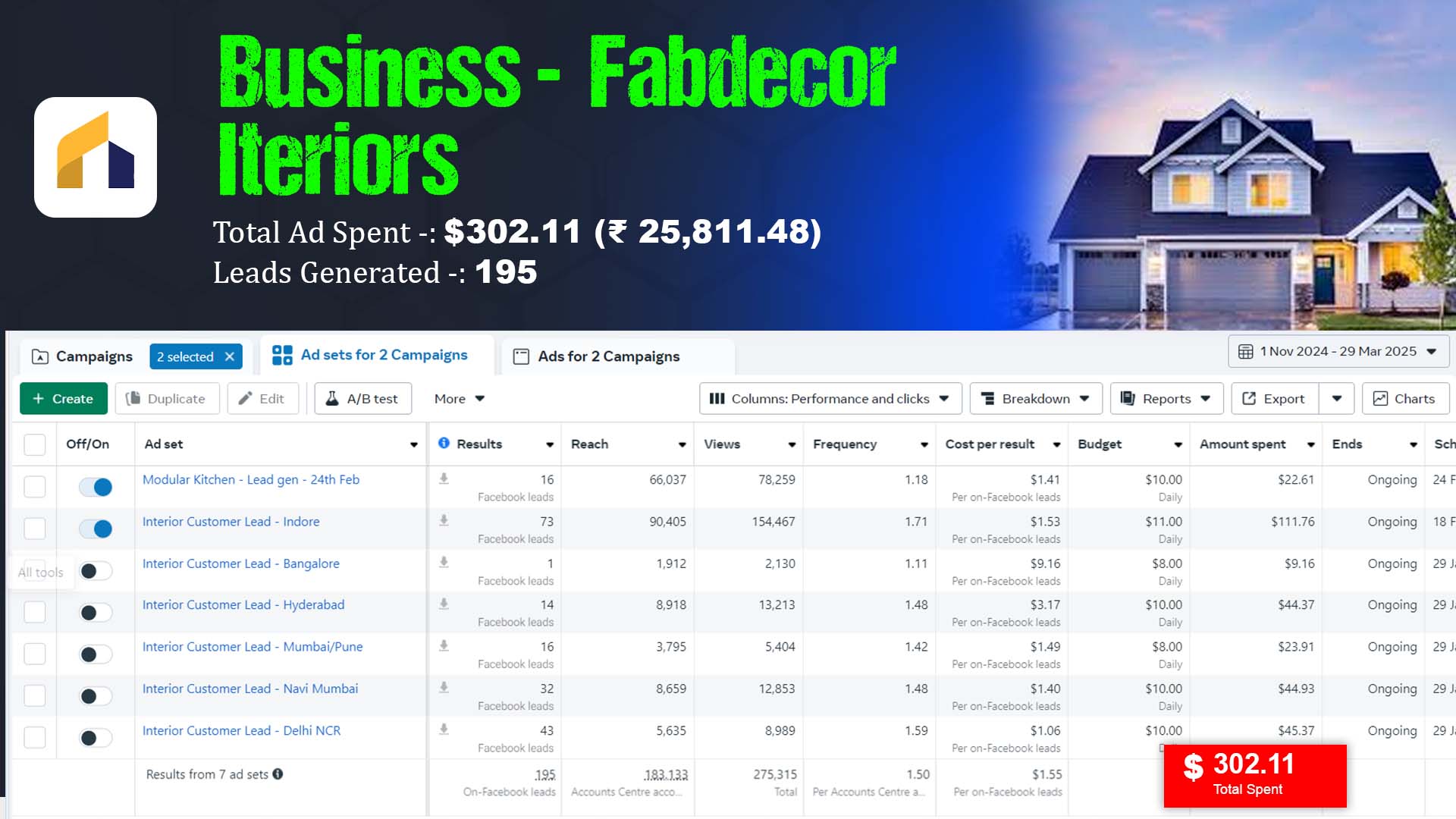
Task: Click download icon in Indore row
Action: click(x=444, y=520)
